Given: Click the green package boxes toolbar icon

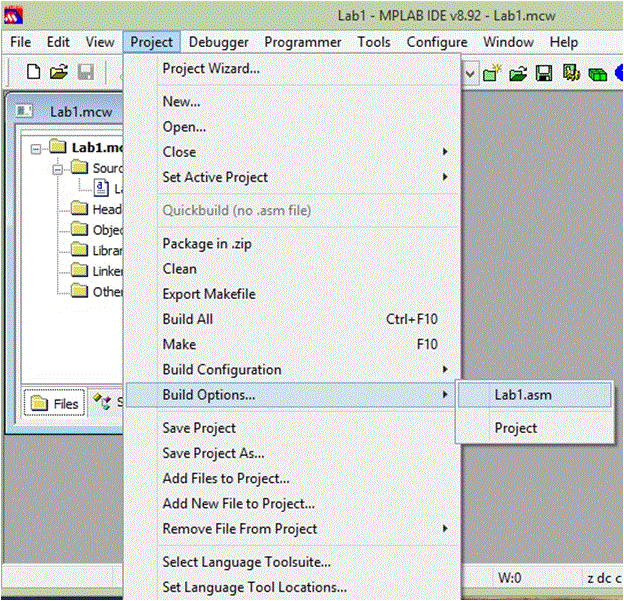Looking at the screenshot, I should (597, 74).
